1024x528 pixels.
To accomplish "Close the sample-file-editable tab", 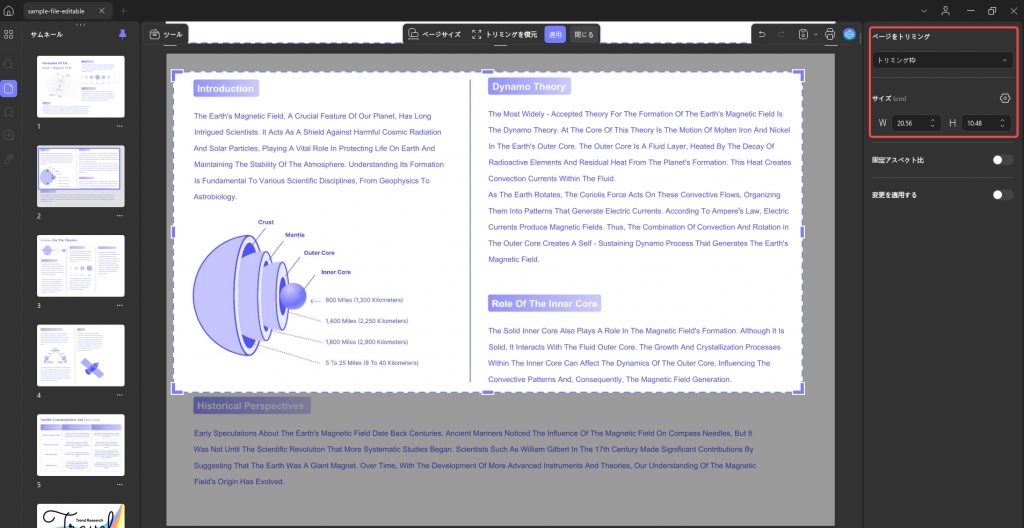I will click(x=101, y=11).
